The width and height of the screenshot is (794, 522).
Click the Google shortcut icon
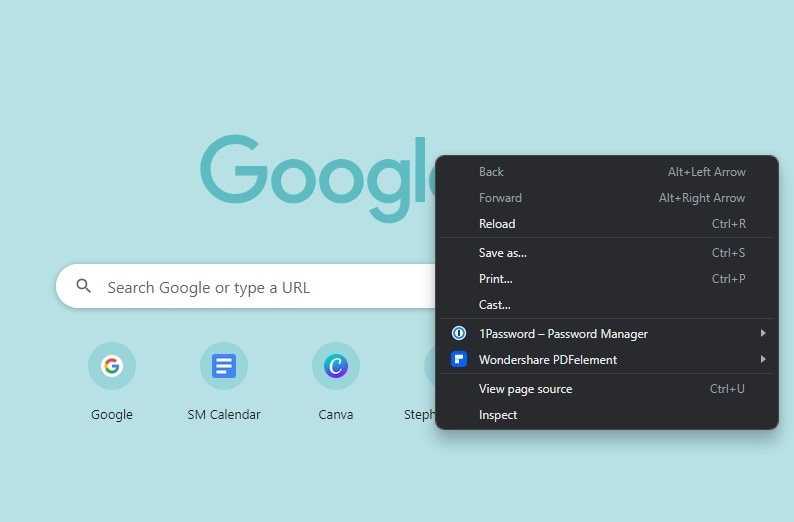point(111,366)
